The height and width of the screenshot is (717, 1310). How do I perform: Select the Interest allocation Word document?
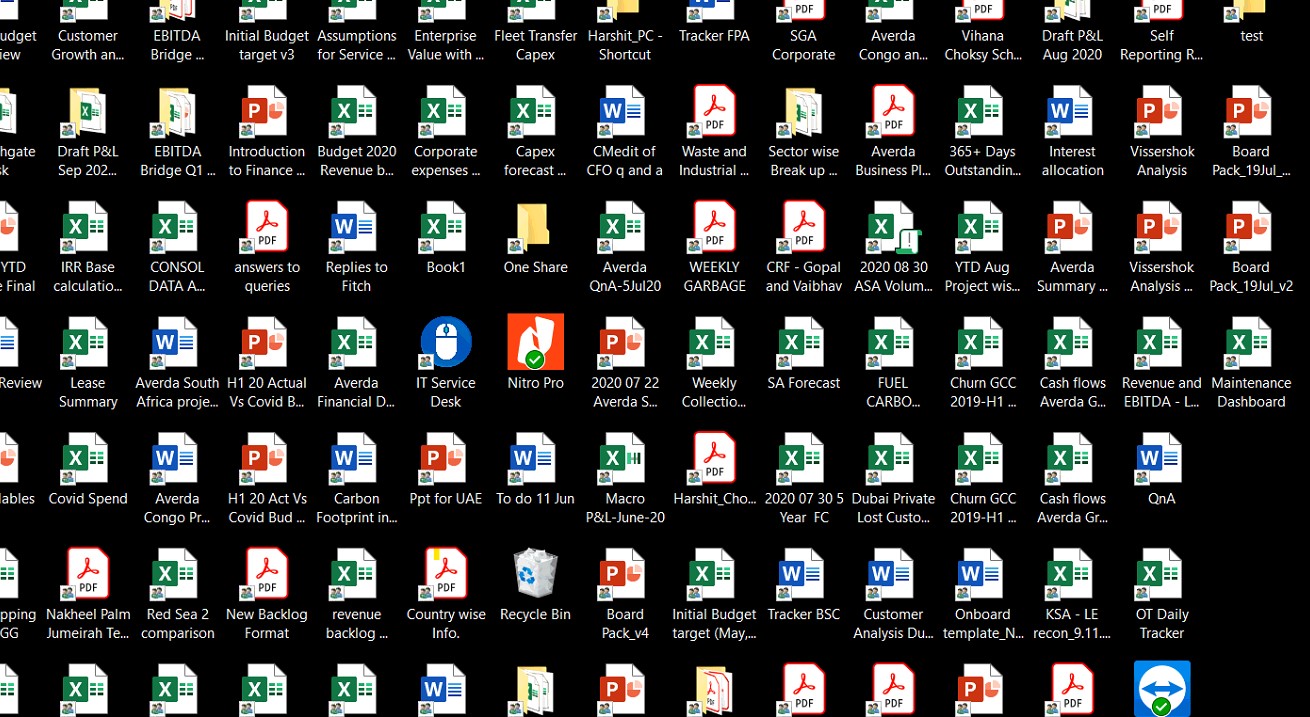tap(1072, 110)
